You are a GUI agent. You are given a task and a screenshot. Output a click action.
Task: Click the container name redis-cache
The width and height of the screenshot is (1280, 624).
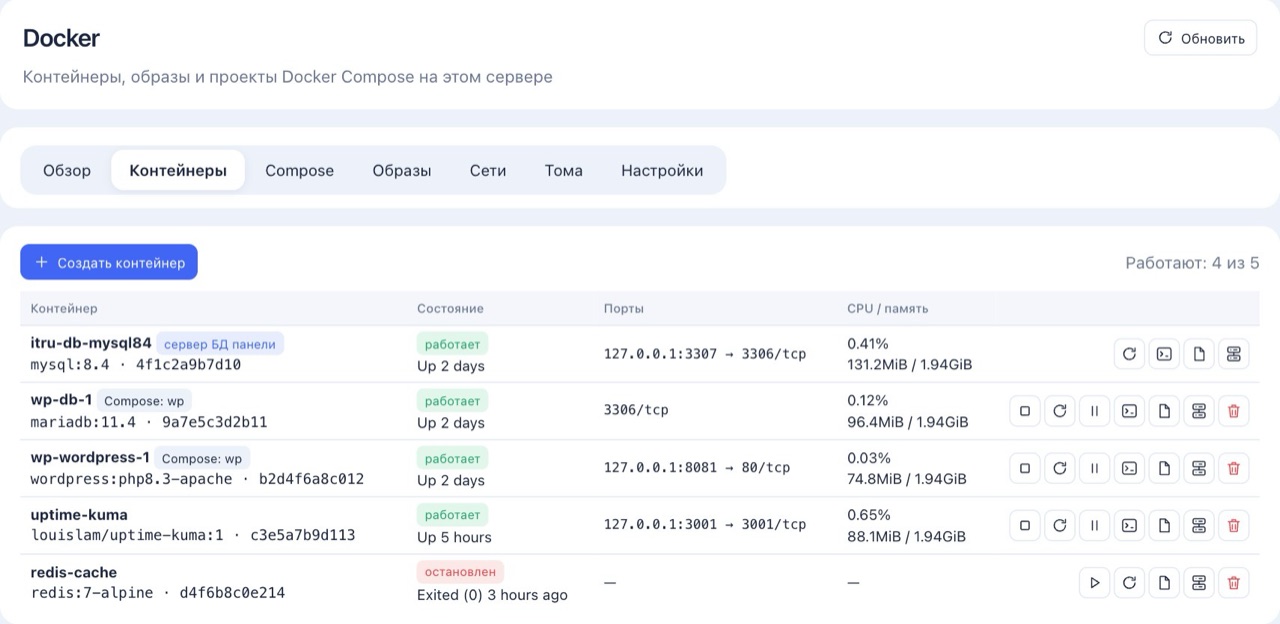pos(74,572)
